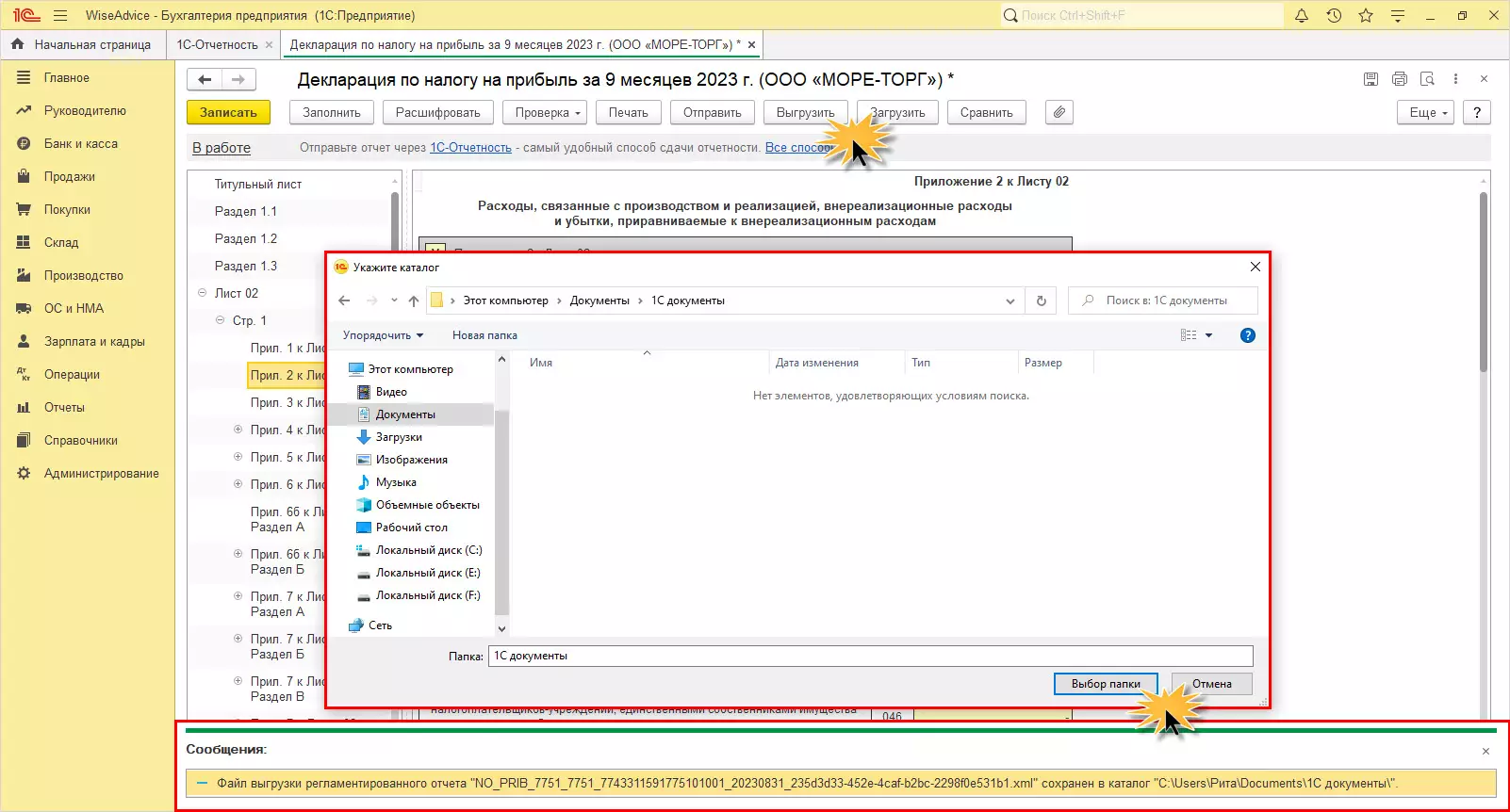This screenshot has width=1510, height=812.
Task: Open Справочники section in sidebar
Action: tap(81, 441)
